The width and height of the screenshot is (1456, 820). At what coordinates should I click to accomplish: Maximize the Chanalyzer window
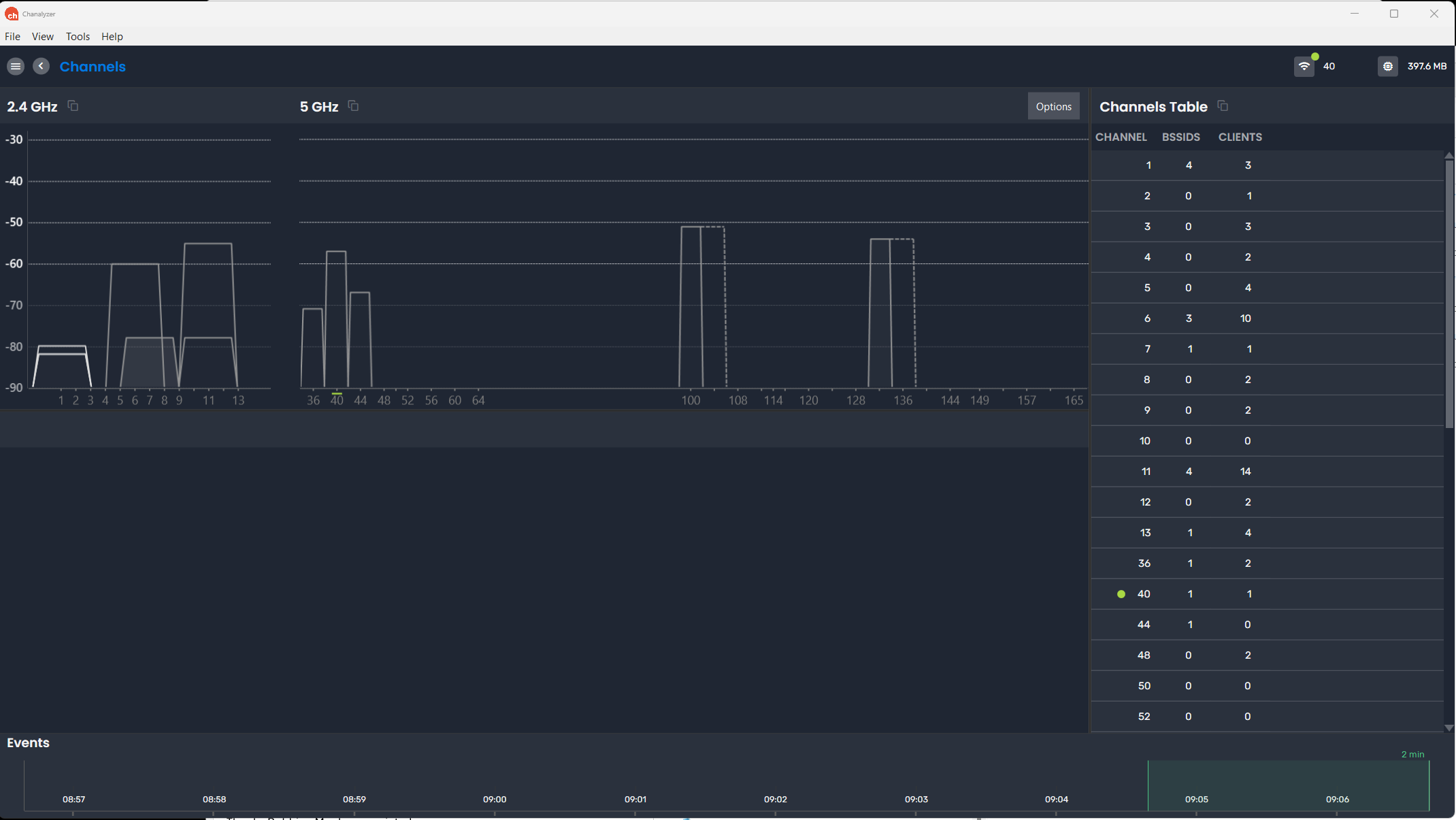[x=1394, y=14]
